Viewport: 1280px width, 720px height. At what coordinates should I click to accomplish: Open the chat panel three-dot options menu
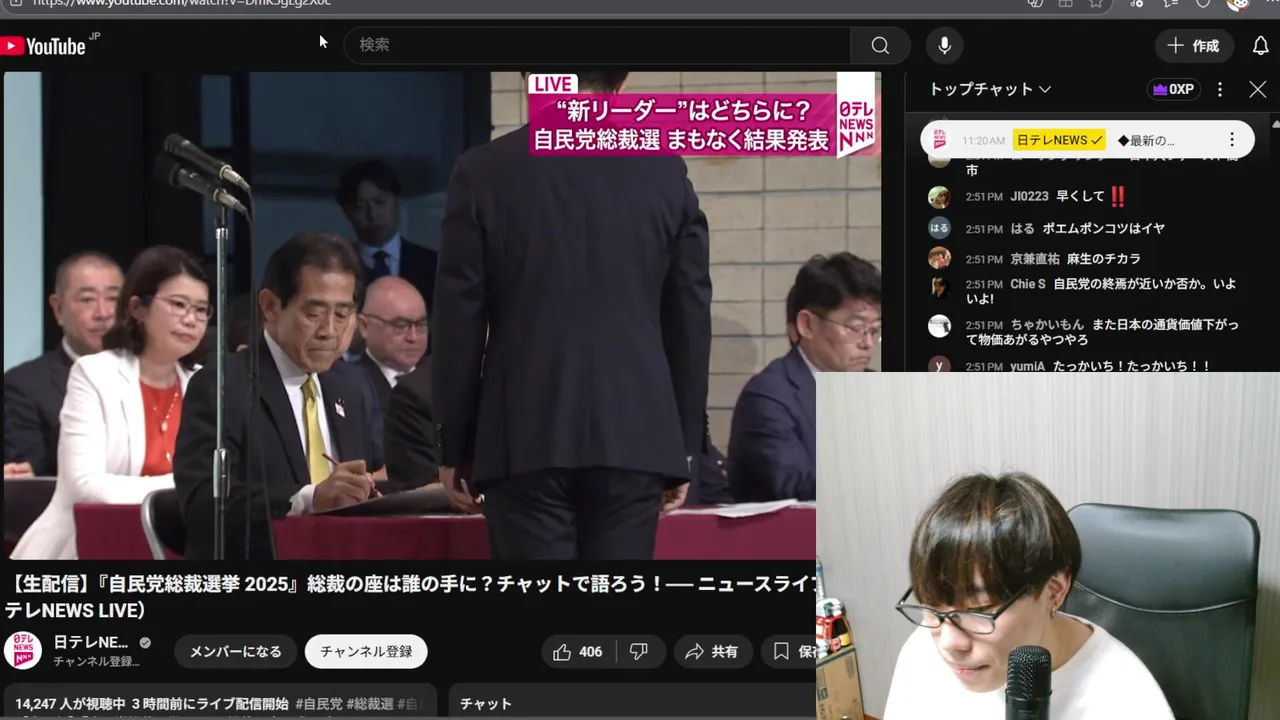1220,89
